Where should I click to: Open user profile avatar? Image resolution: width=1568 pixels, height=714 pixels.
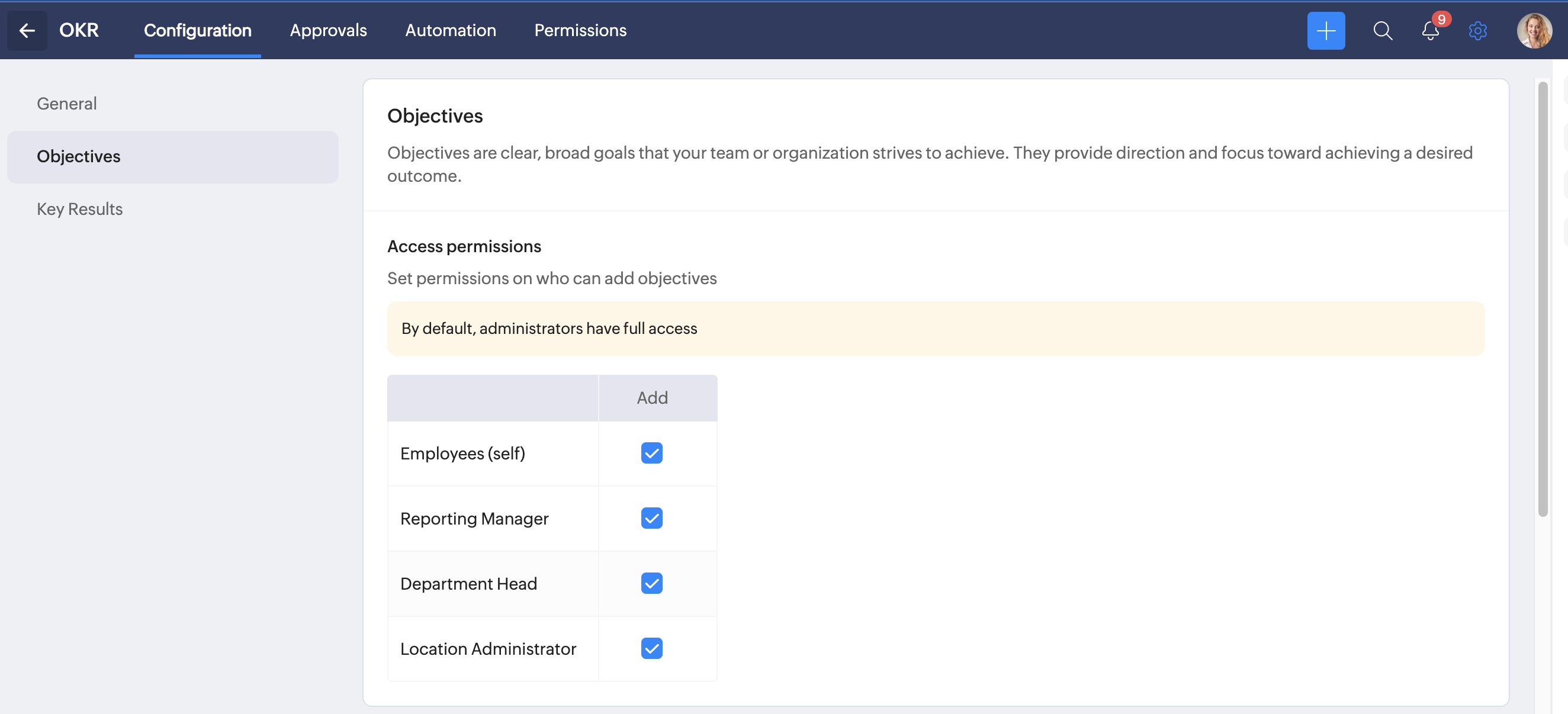(1533, 30)
